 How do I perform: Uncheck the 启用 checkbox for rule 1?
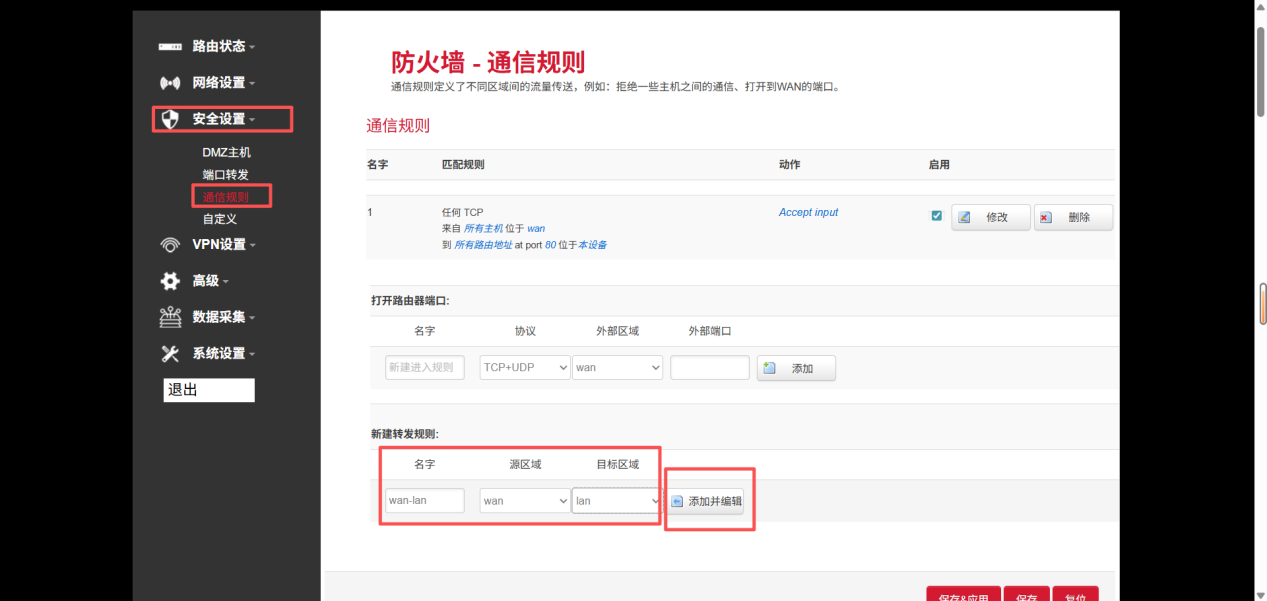point(936,214)
